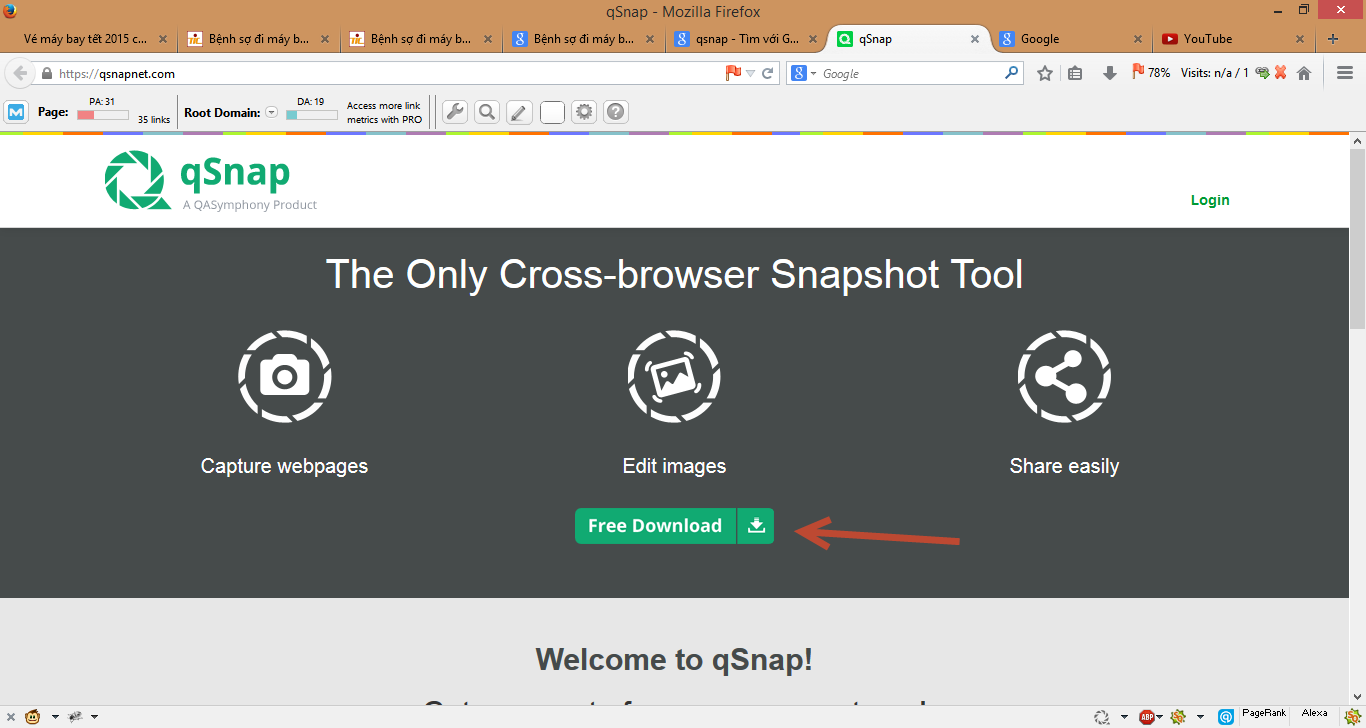Click the green link chain toolbar icon
The width and height of the screenshot is (1366, 728).
[x=1262, y=73]
